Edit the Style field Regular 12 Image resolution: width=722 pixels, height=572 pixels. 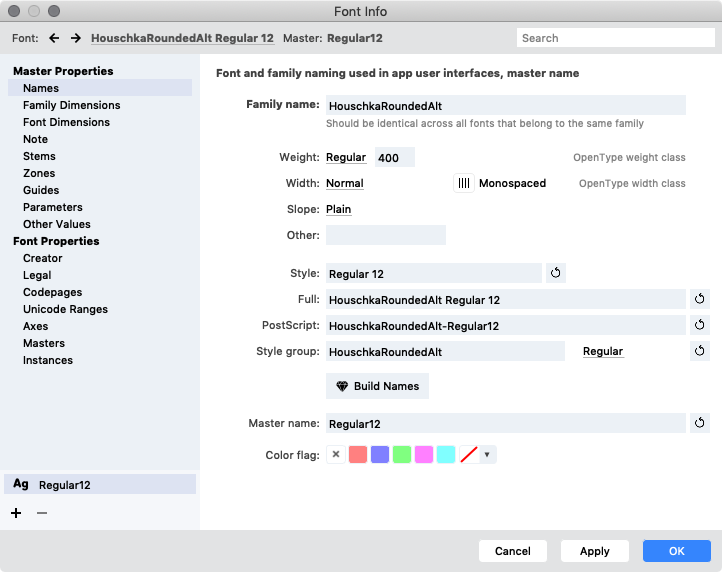click(434, 273)
